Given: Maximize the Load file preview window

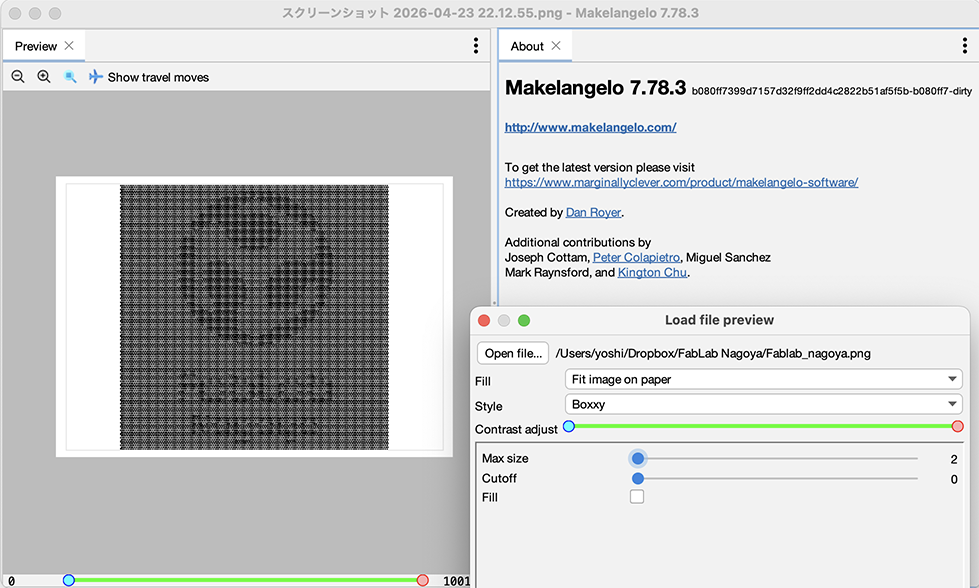Looking at the screenshot, I should [524, 320].
